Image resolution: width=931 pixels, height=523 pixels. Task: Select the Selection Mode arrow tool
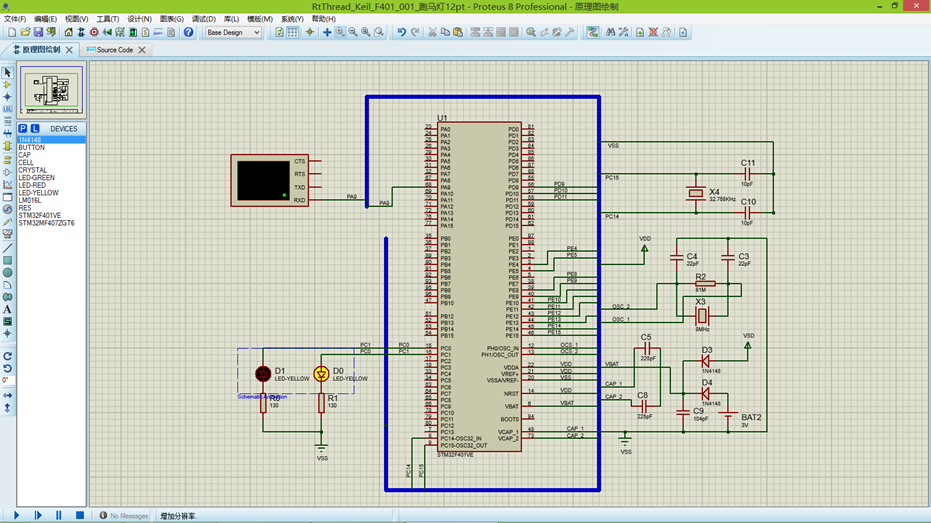tap(7, 72)
